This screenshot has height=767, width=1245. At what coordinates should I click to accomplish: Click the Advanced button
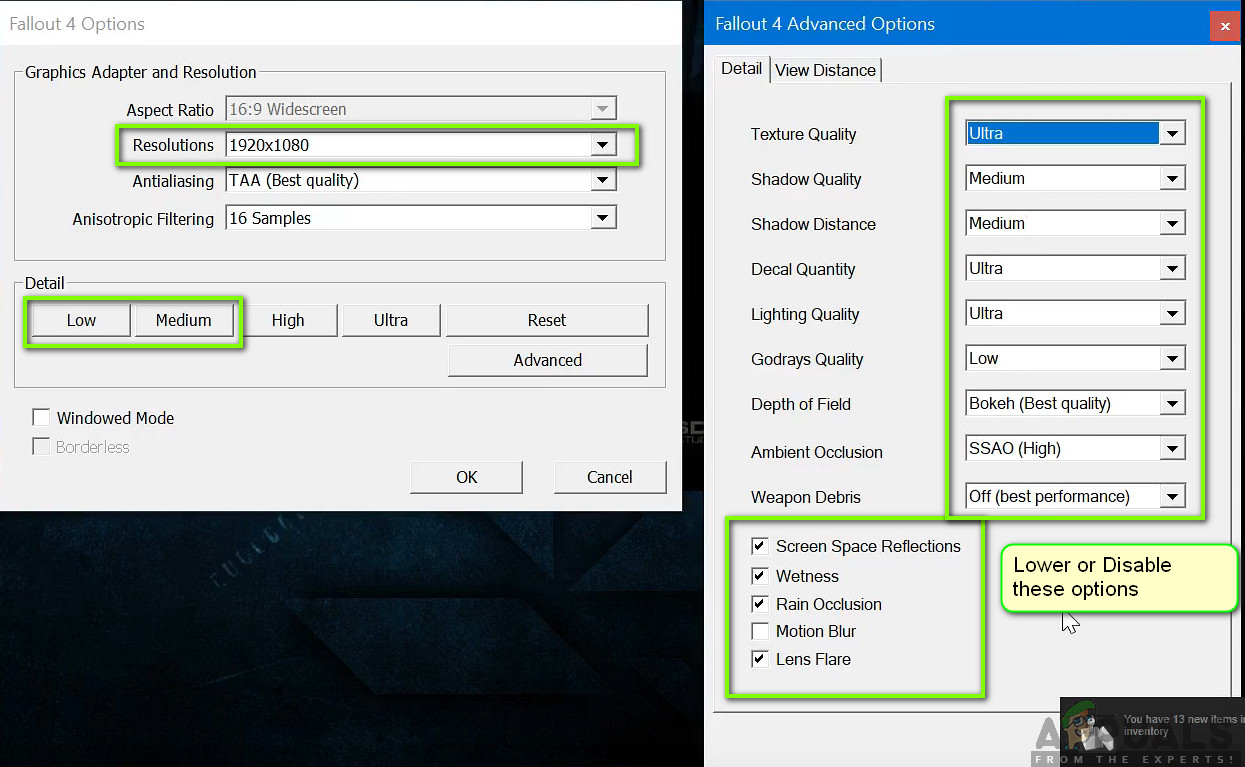(547, 360)
